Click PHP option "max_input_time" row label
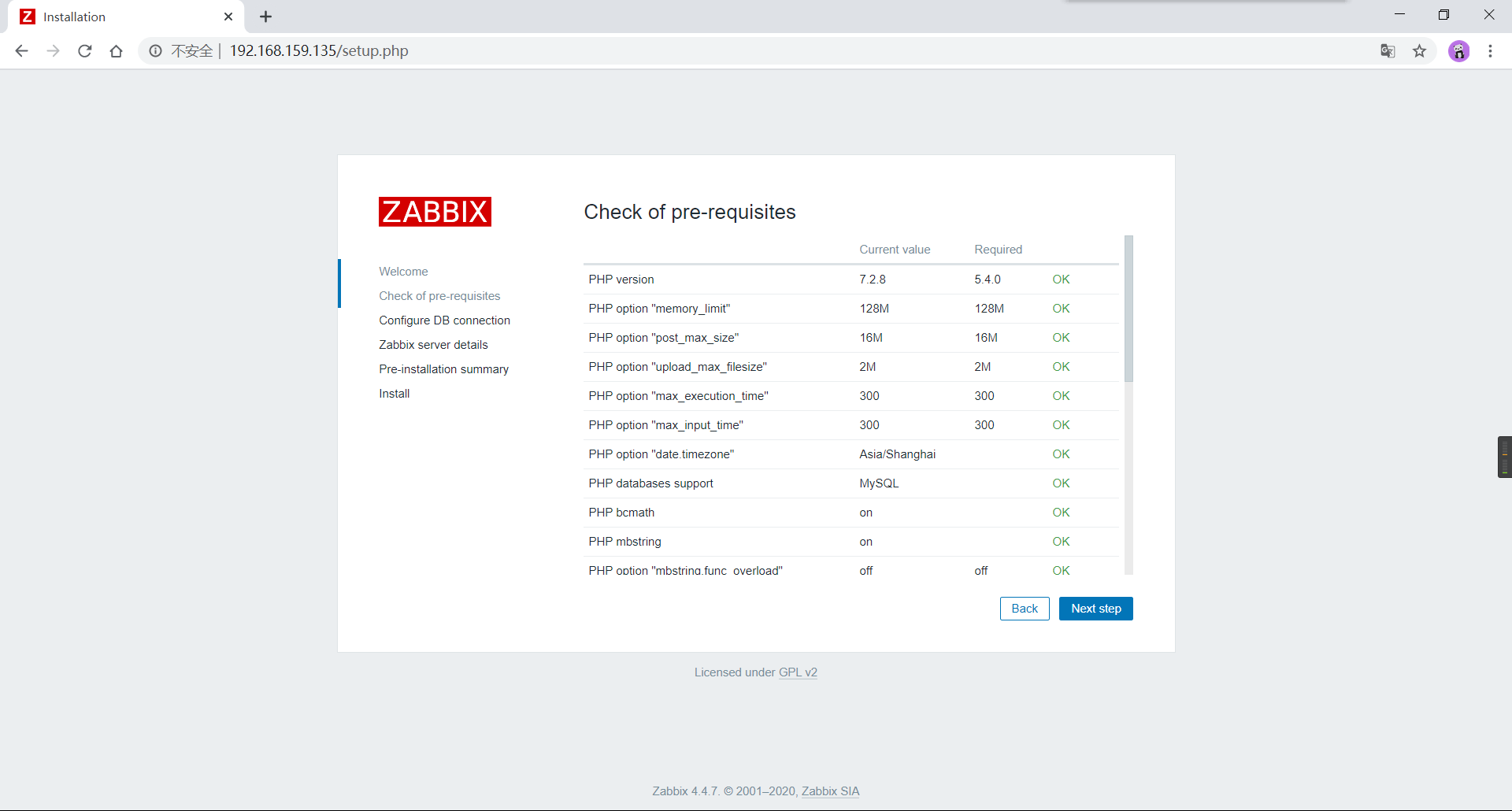 pyautogui.click(x=665, y=425)
